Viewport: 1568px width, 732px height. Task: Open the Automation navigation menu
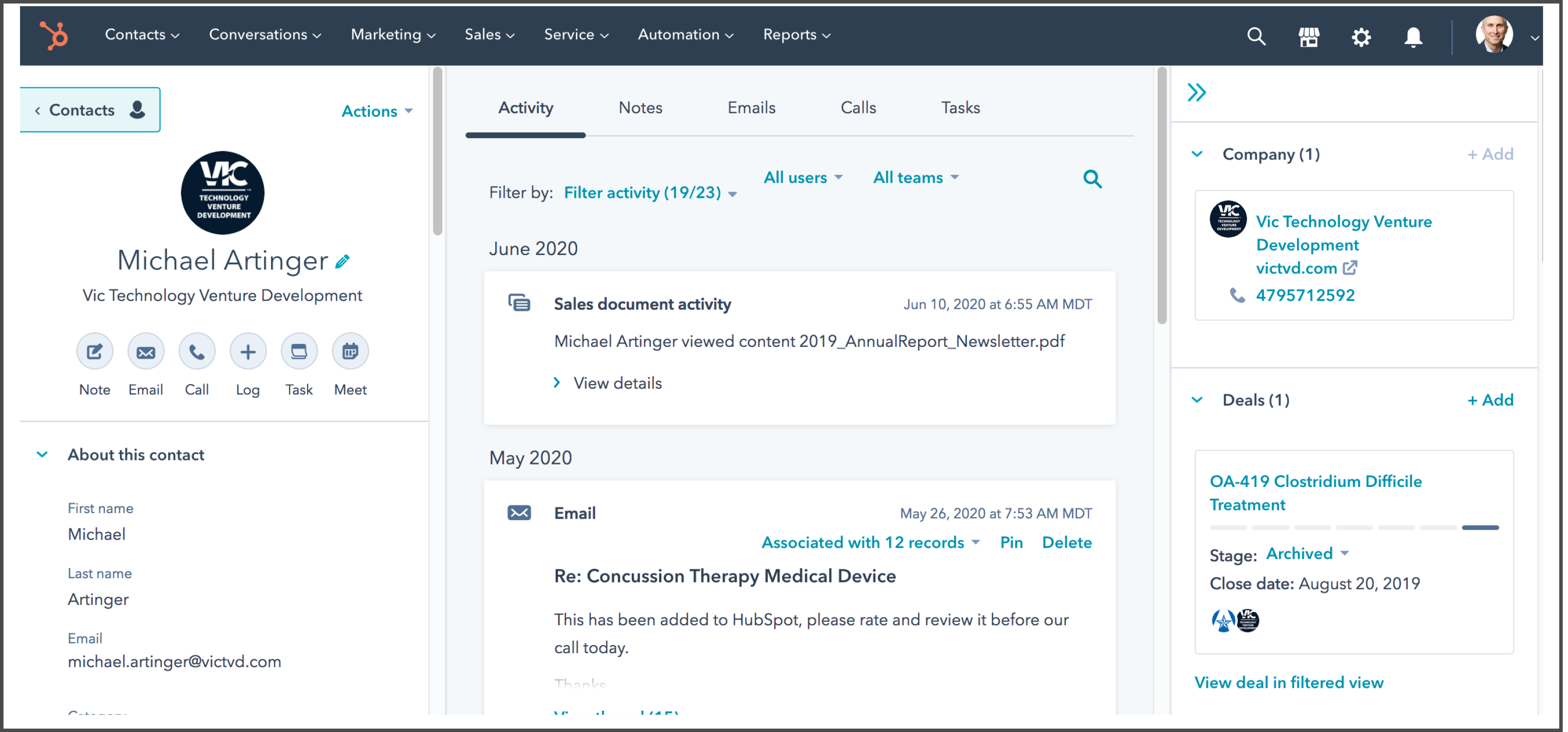pos(686,35)
